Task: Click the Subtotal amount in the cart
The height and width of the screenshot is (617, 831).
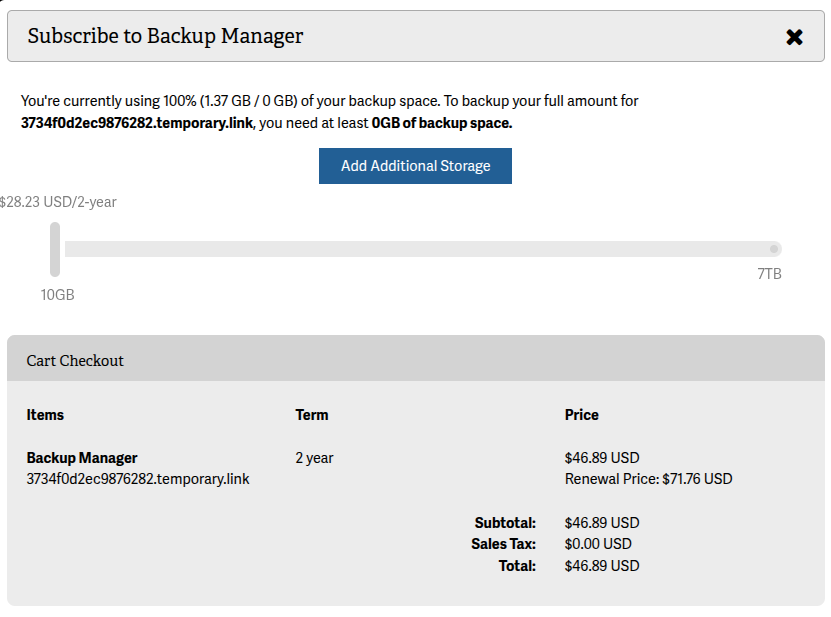Action: coord(601,522)
